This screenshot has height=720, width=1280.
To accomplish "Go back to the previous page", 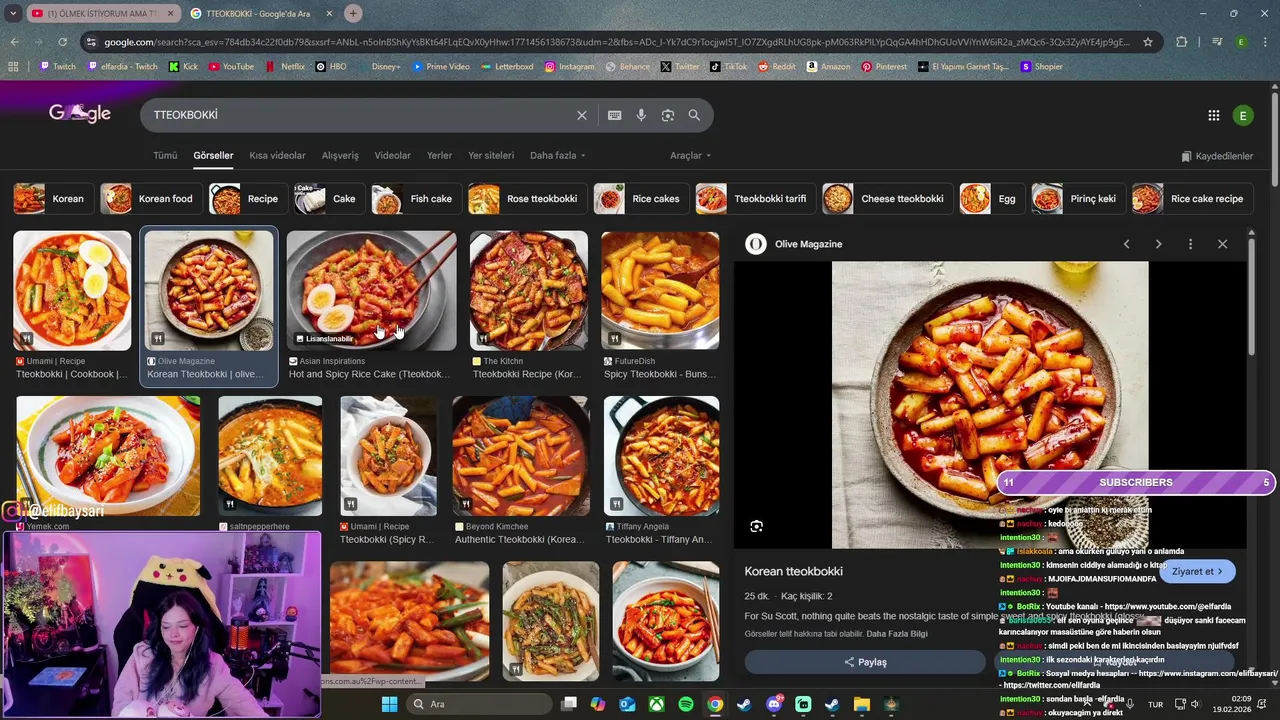I will [14, 42].
